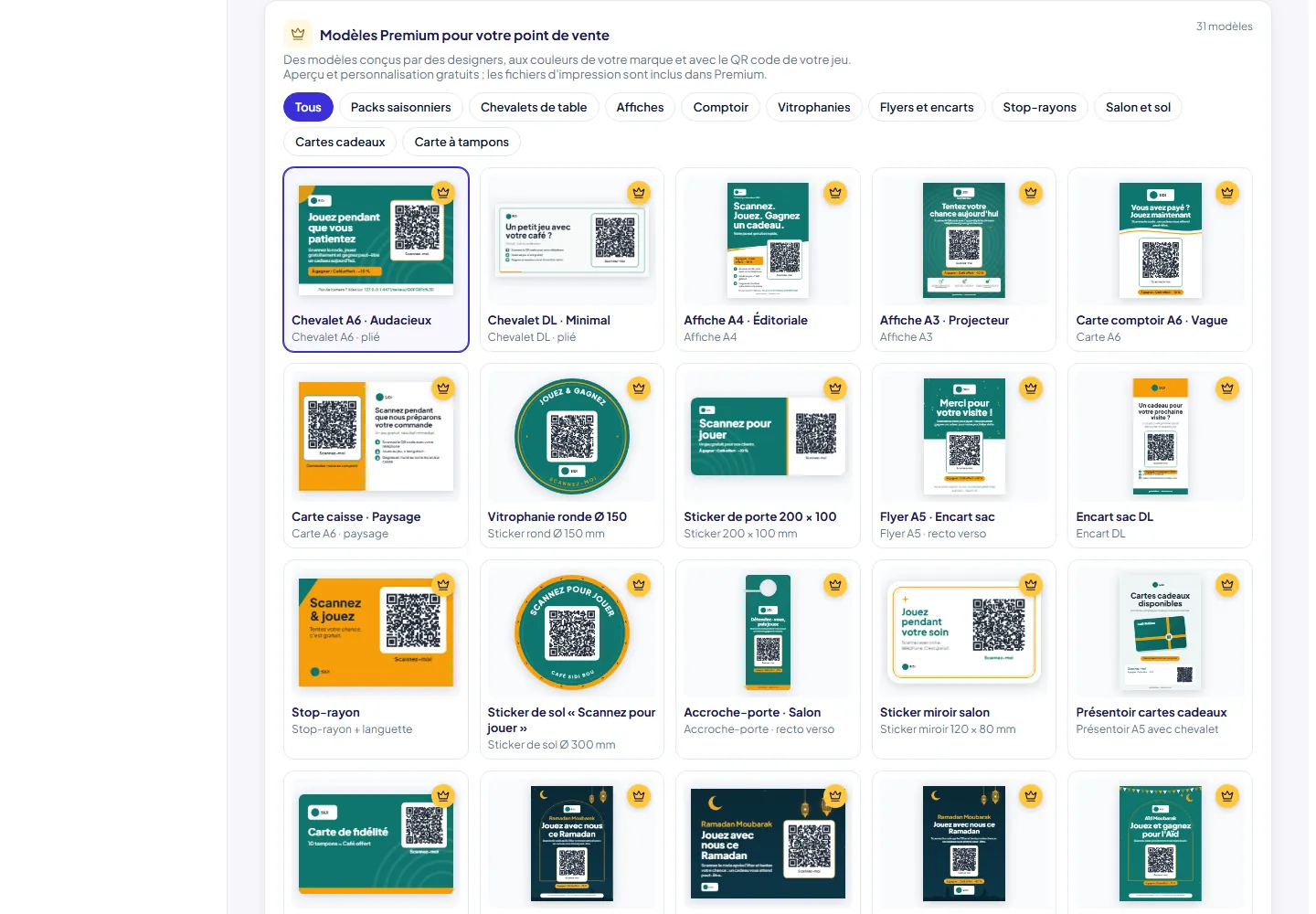Click the crown icon on Sticker de porte card
The width and height of the screenshot is (1316, 914).
click(x=835, y=388)
